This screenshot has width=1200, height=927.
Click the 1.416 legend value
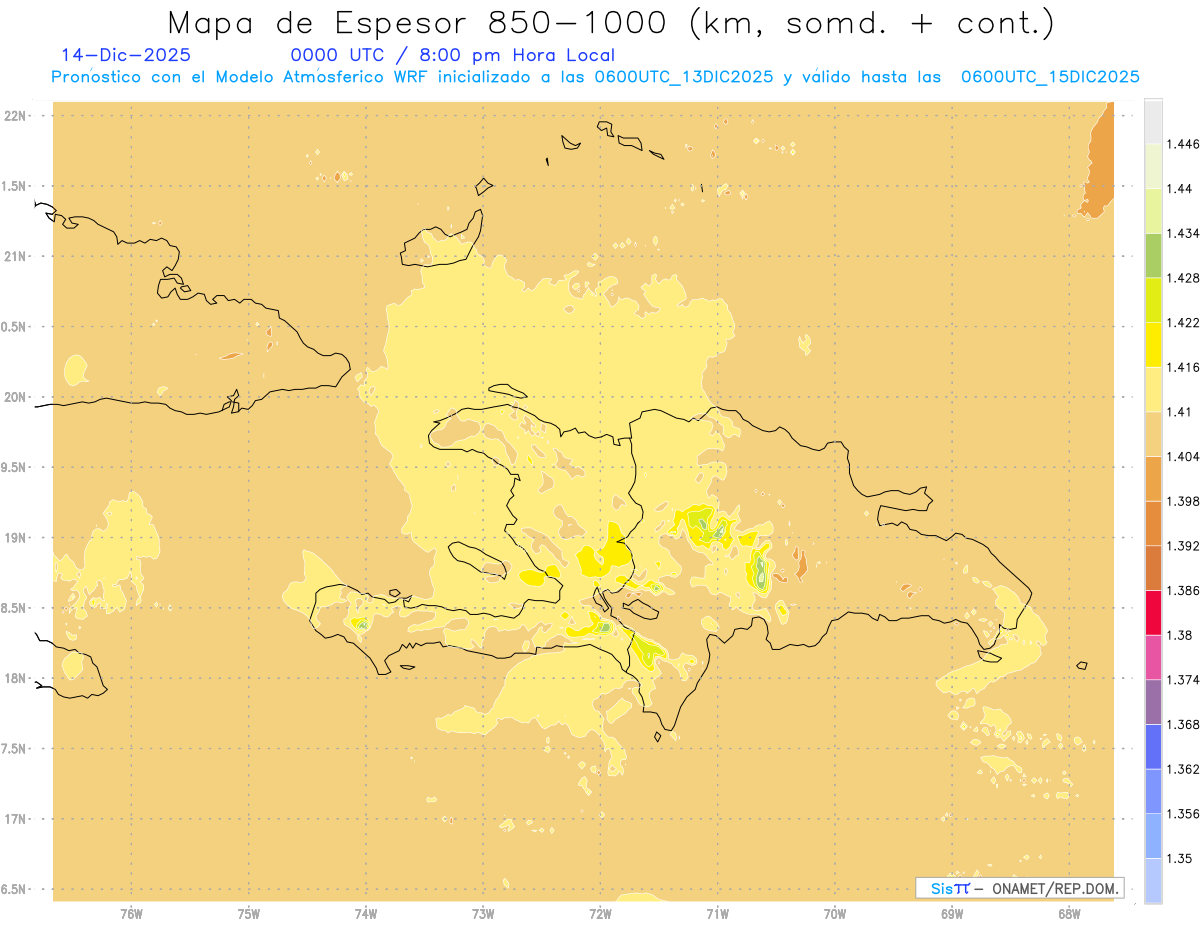click(1183, 367)
